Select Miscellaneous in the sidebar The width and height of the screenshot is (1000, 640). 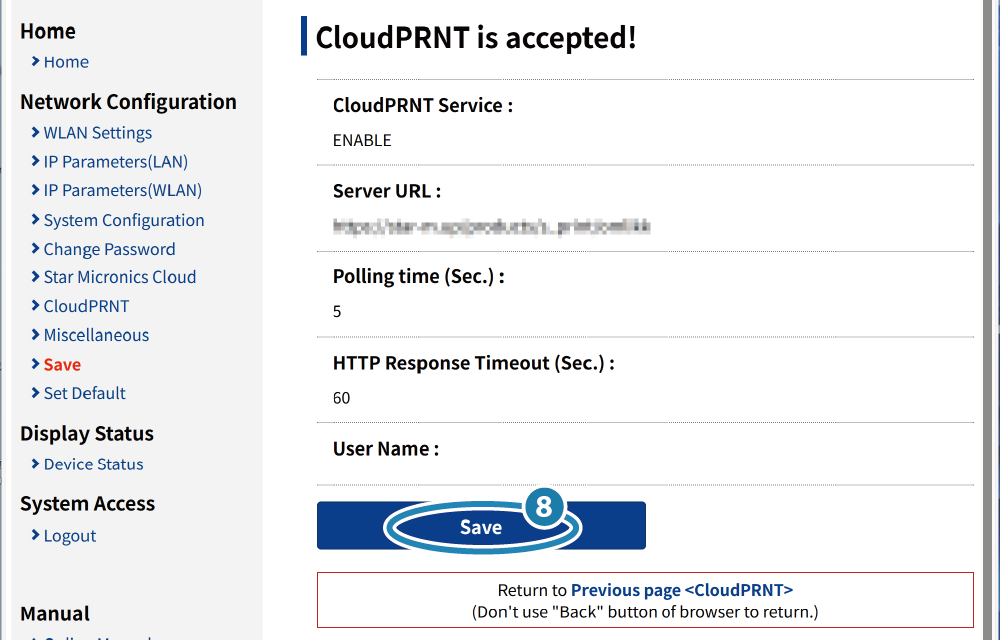[x=96, y=335]
